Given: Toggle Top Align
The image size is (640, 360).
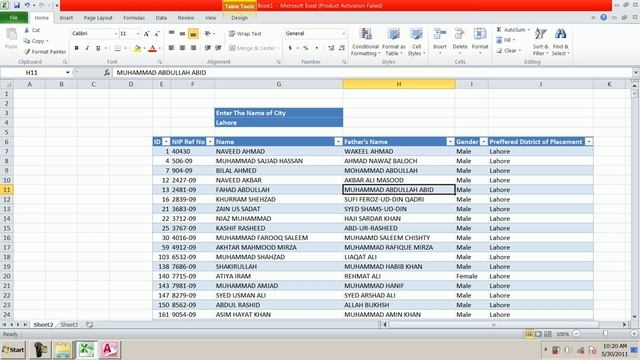Looking at the screenshot, I should coord(171,33).
